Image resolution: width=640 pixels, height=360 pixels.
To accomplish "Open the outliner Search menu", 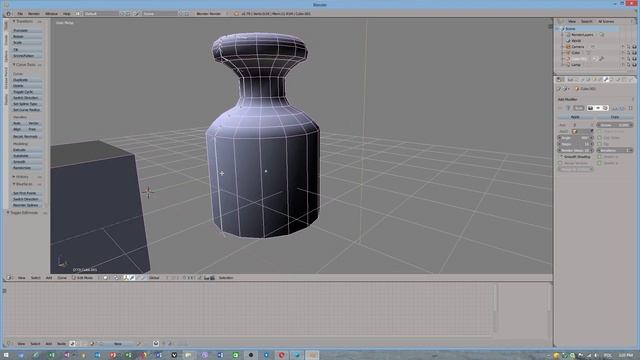I will pos(587,21).
